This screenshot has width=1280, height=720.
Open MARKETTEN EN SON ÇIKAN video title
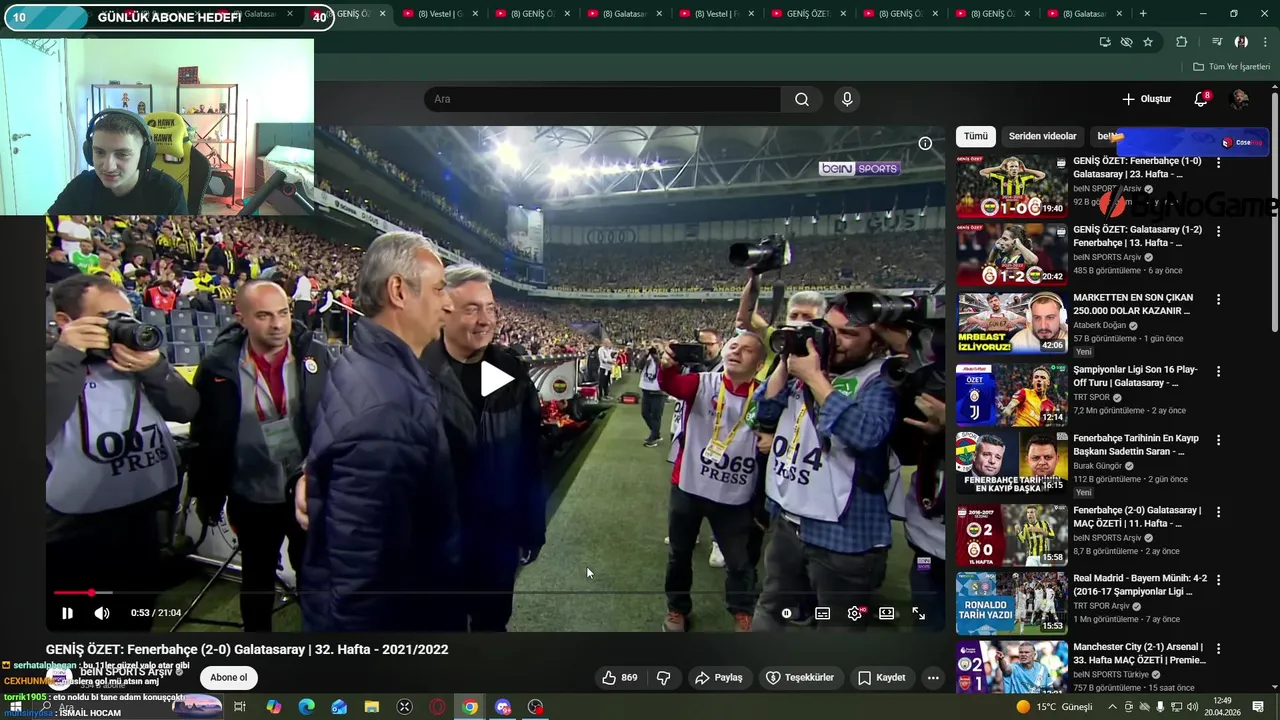[x=1131, y=304]
